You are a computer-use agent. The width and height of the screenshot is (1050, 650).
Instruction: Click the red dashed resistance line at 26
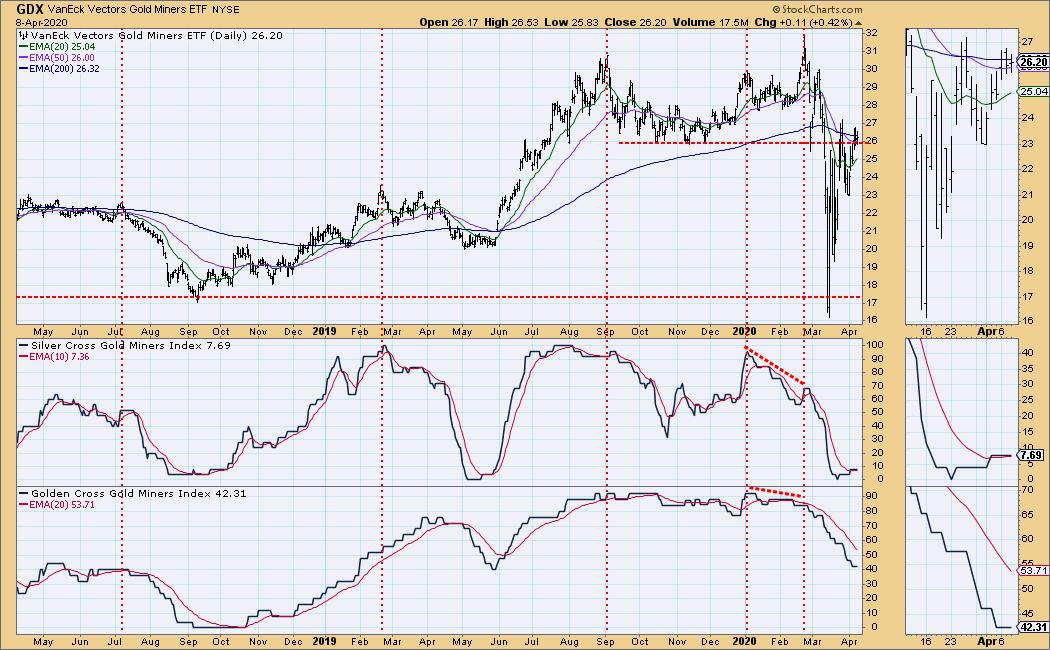click(741, 143)
